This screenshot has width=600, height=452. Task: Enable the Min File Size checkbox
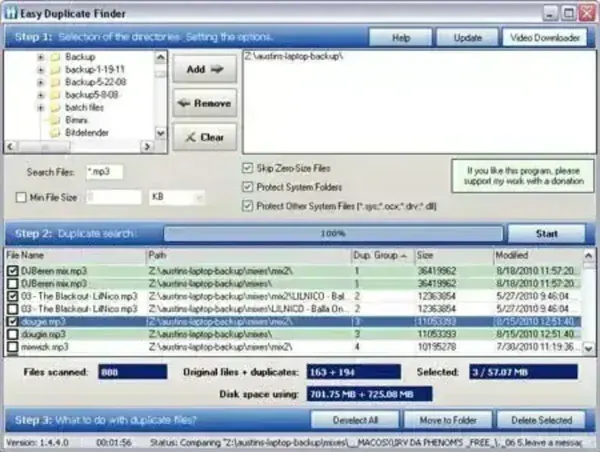[21, 197]
